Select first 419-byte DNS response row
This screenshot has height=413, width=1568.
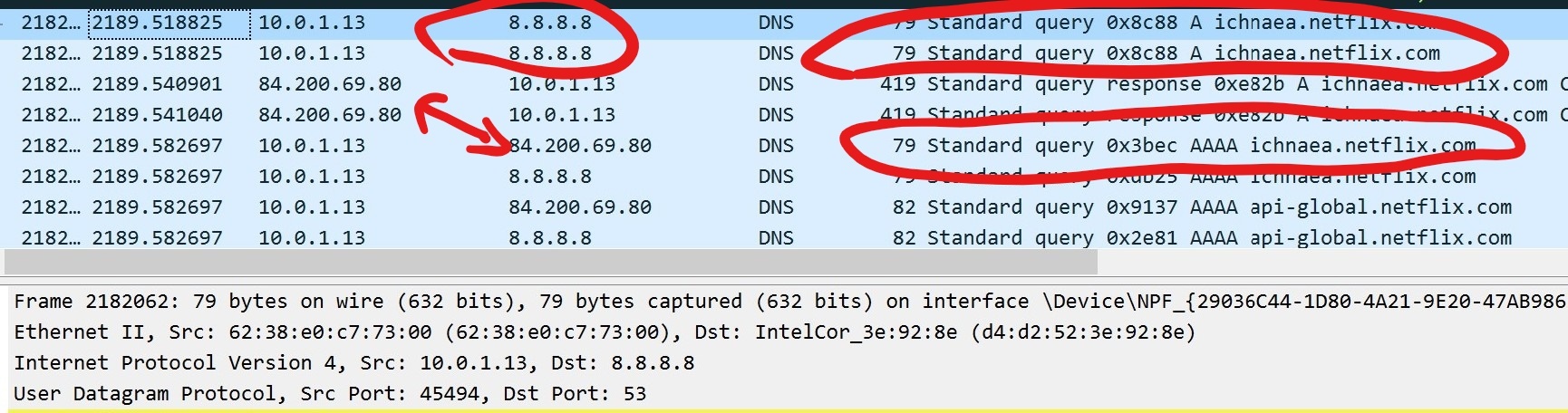(784, 84)
